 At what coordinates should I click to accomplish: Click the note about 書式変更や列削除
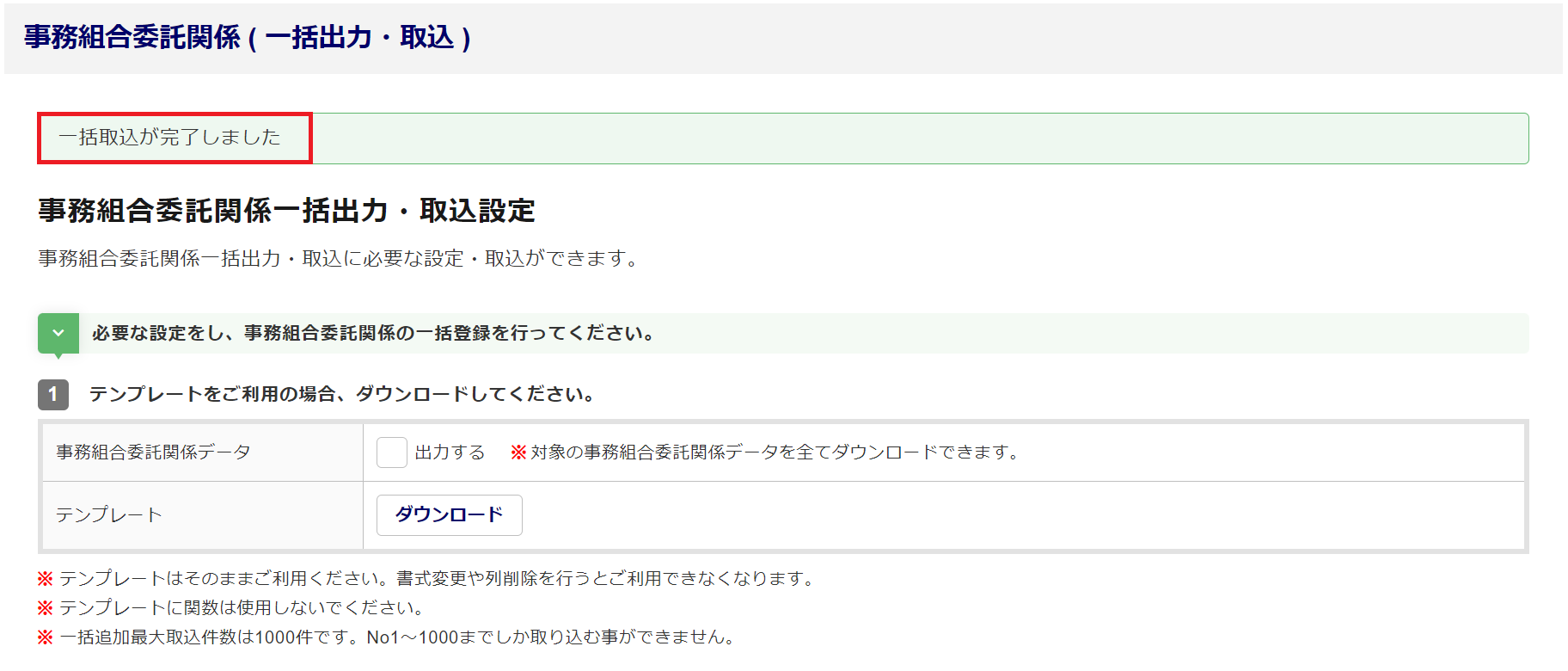point(438,579)
